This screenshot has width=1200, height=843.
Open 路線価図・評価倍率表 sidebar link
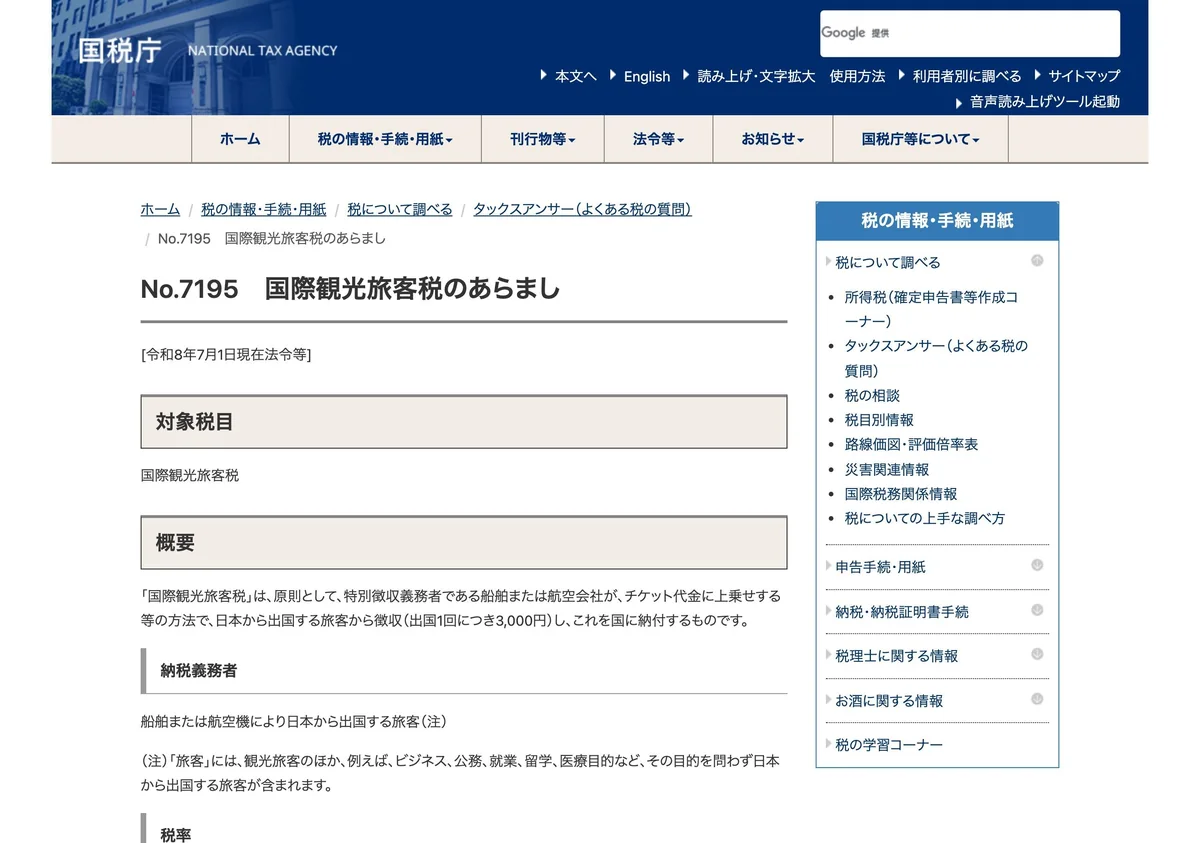coord(911,444)
